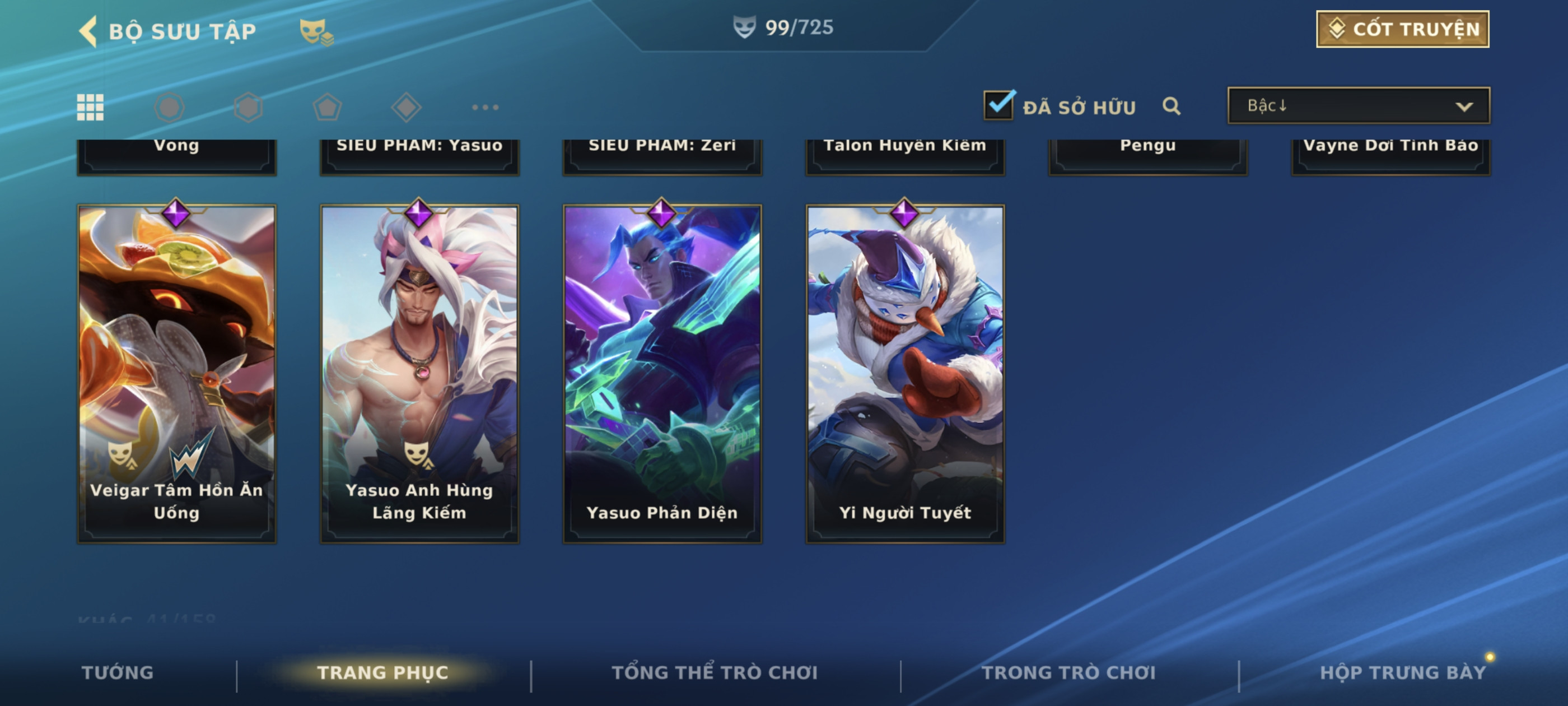Open the Trong Trò Chơi tab
1568x706 pixels.
(x=1068, y=672)
